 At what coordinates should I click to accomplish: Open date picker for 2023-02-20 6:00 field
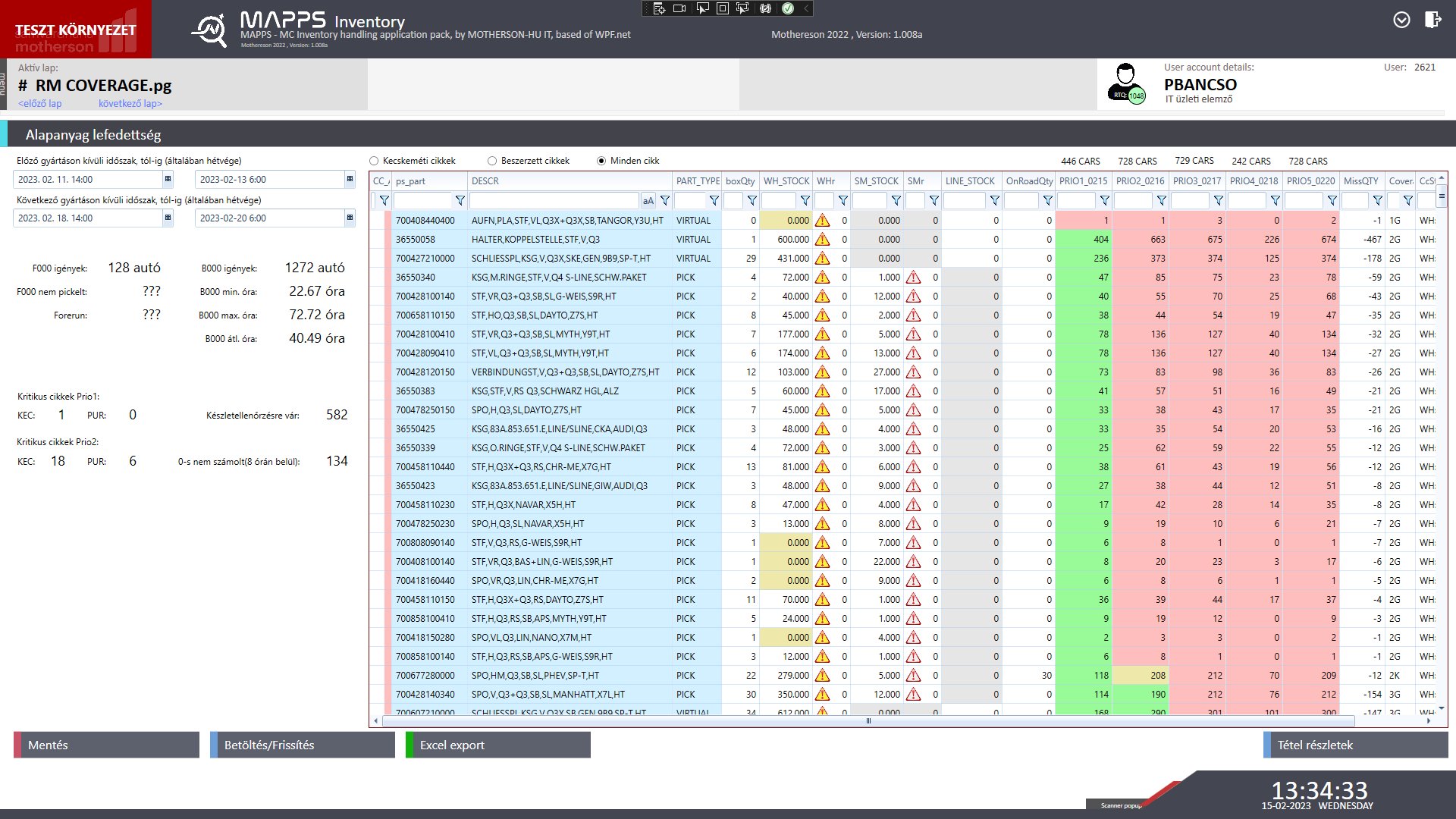(350, 218)
